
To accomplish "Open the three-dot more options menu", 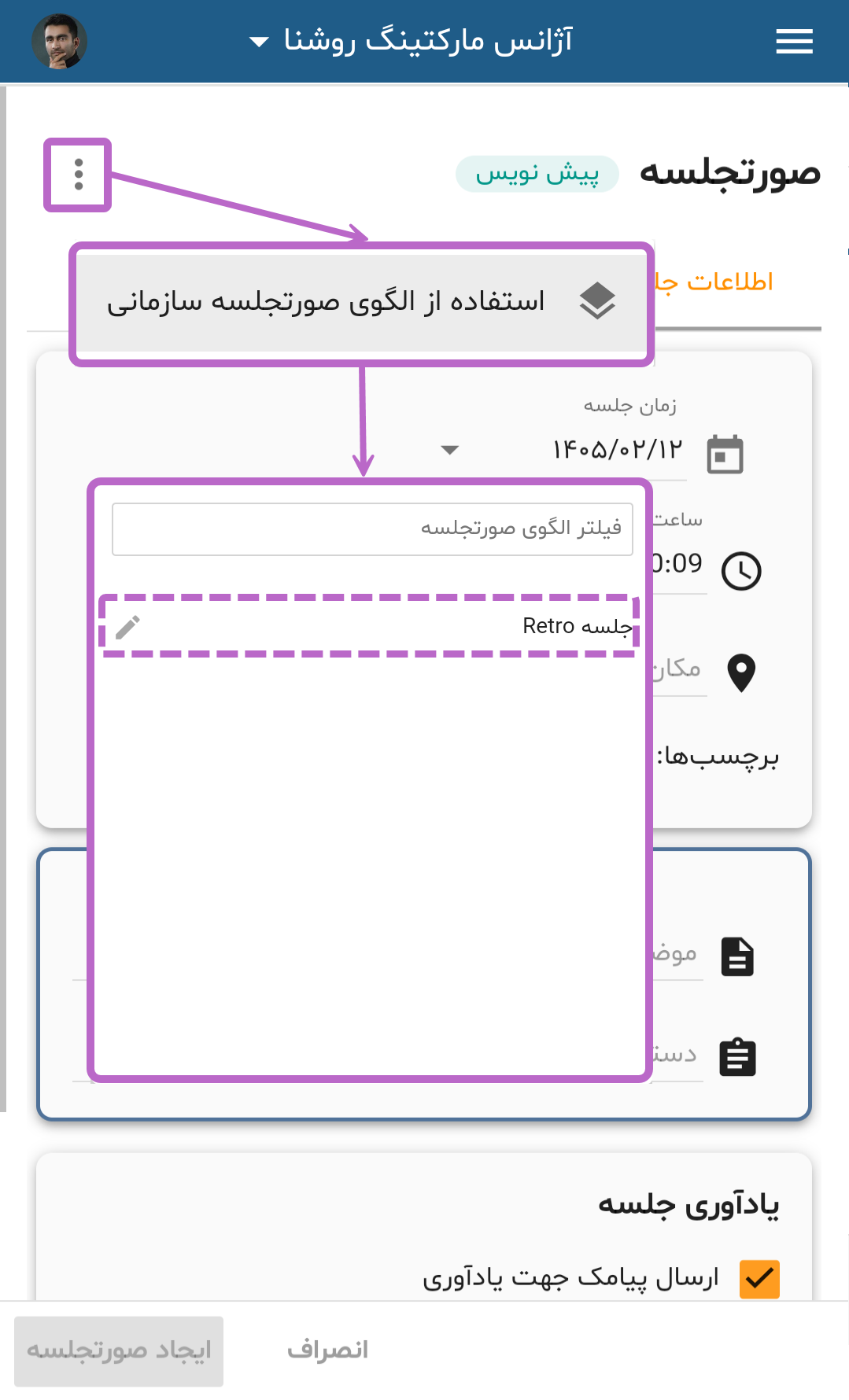I will [x=78, y=175].
